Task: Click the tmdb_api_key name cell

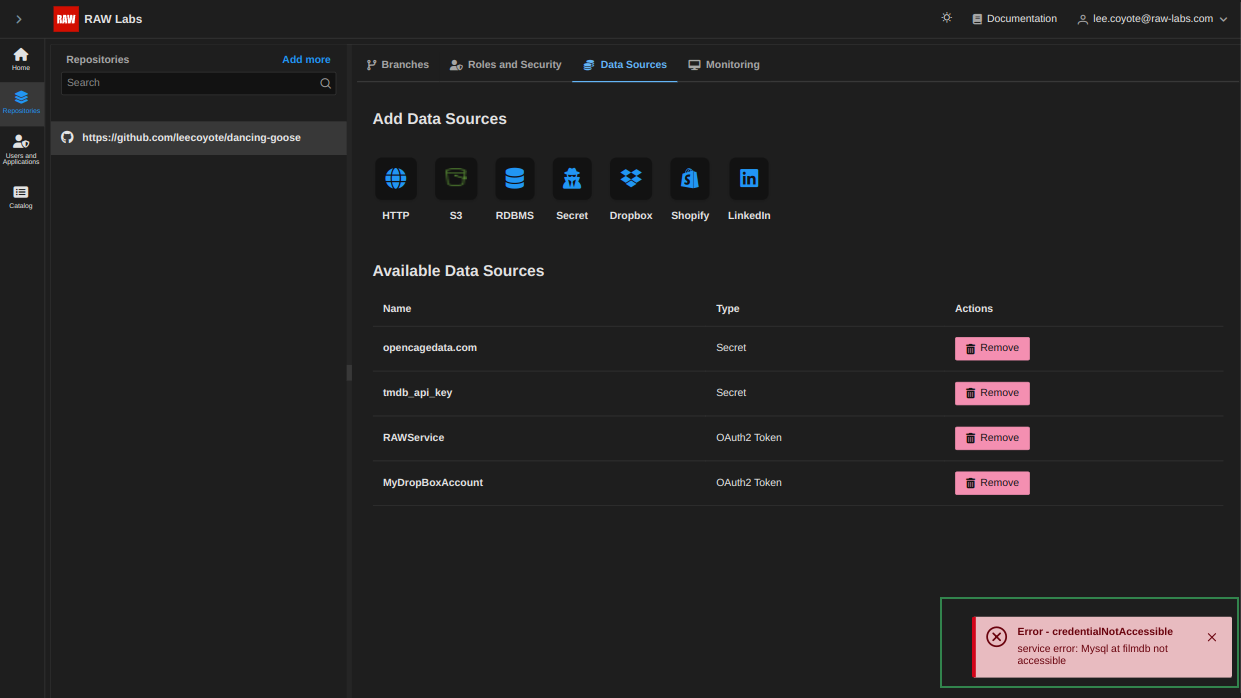Action: point(418,393)
